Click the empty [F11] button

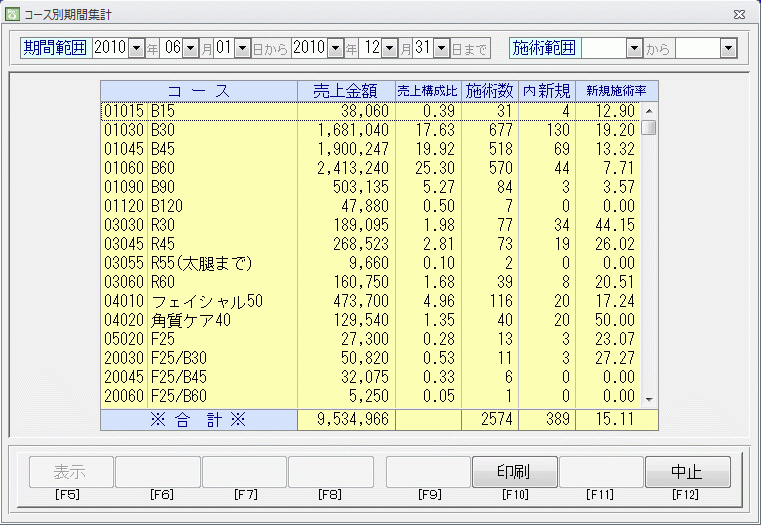601,472
